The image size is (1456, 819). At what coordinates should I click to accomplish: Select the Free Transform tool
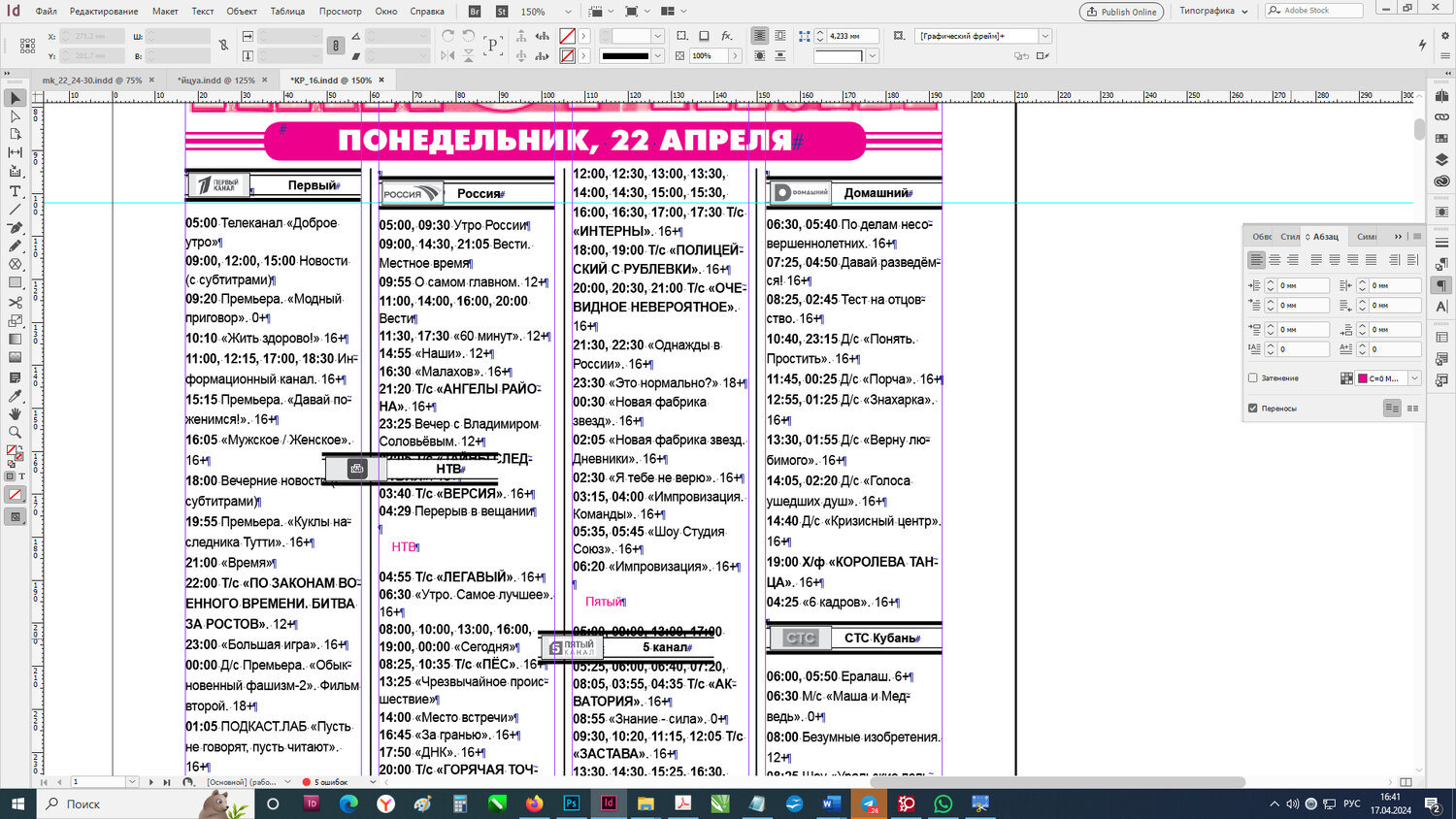point(15,321)
